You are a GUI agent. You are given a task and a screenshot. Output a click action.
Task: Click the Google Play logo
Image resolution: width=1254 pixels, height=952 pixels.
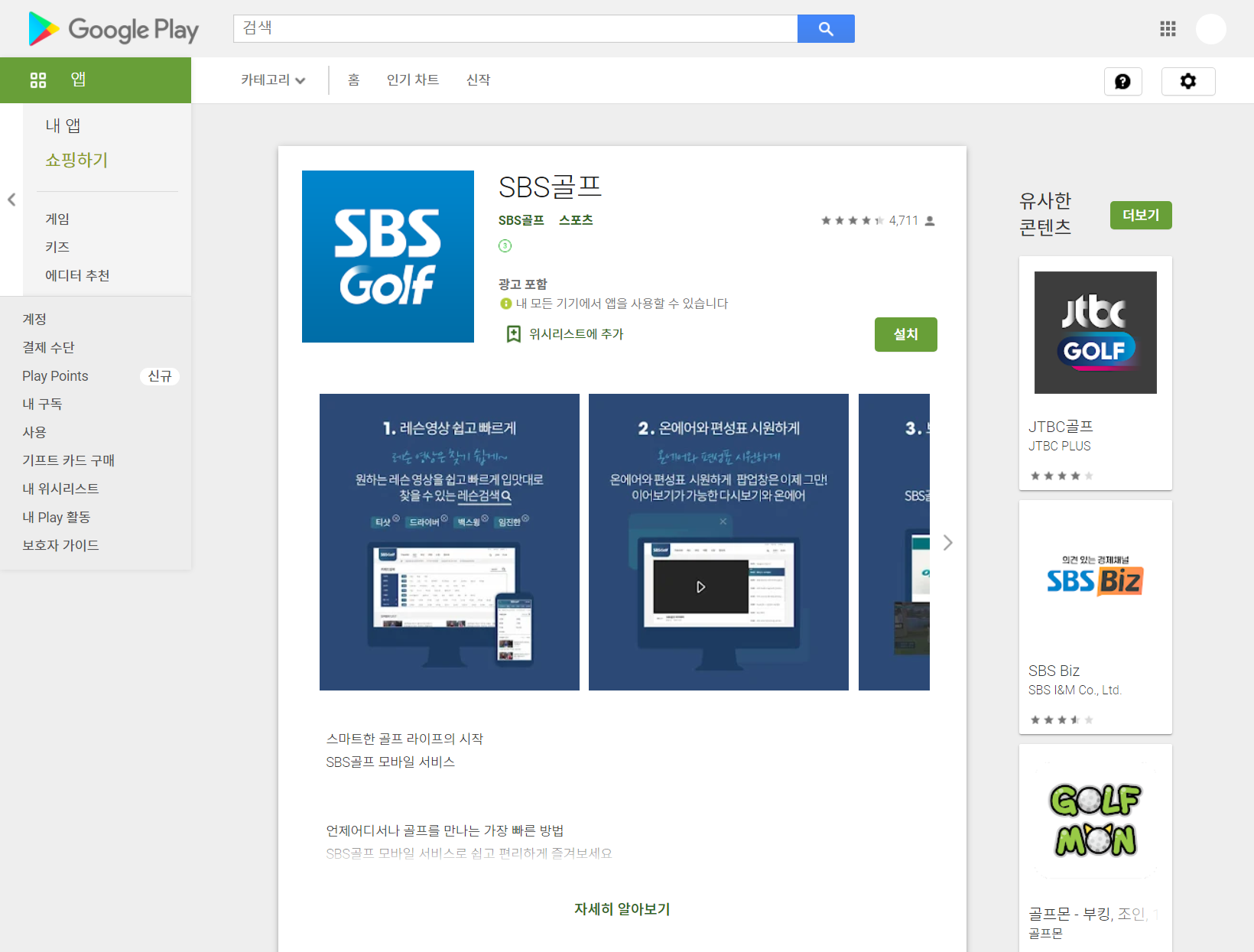click(113, 29)
